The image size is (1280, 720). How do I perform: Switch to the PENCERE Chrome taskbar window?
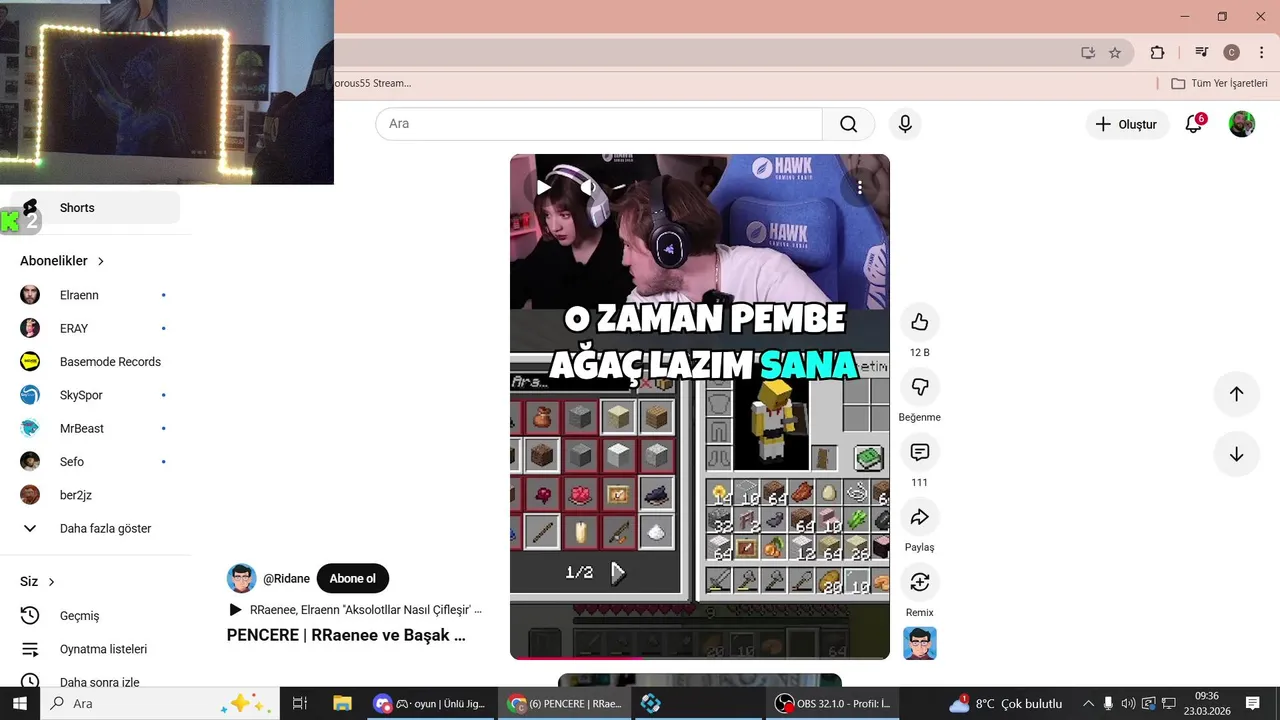click(x=566, y=704)
